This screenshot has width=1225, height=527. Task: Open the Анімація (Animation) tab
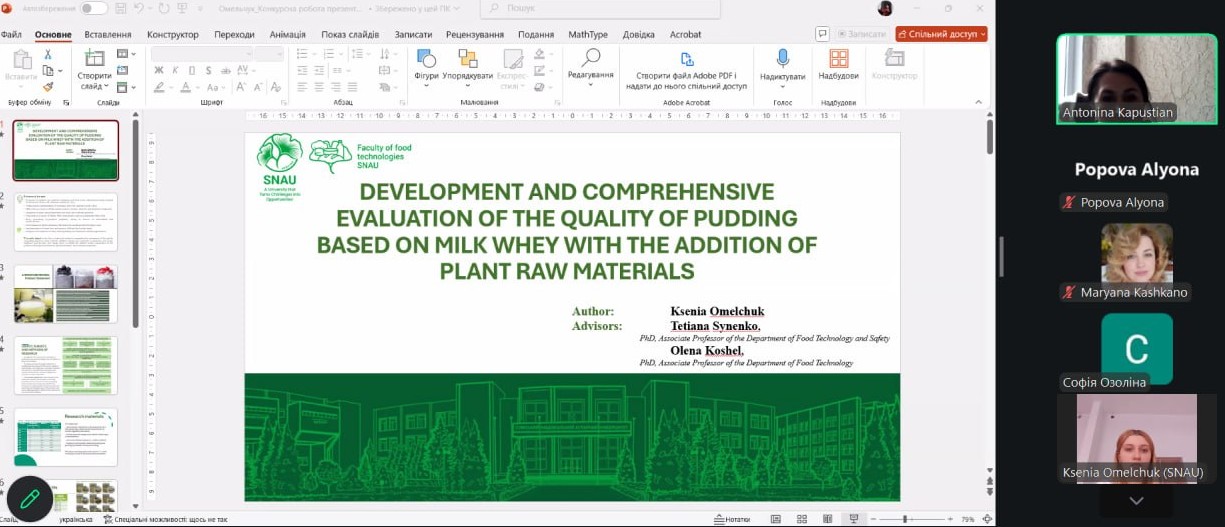pyautogui.click(x=288, y=34)
